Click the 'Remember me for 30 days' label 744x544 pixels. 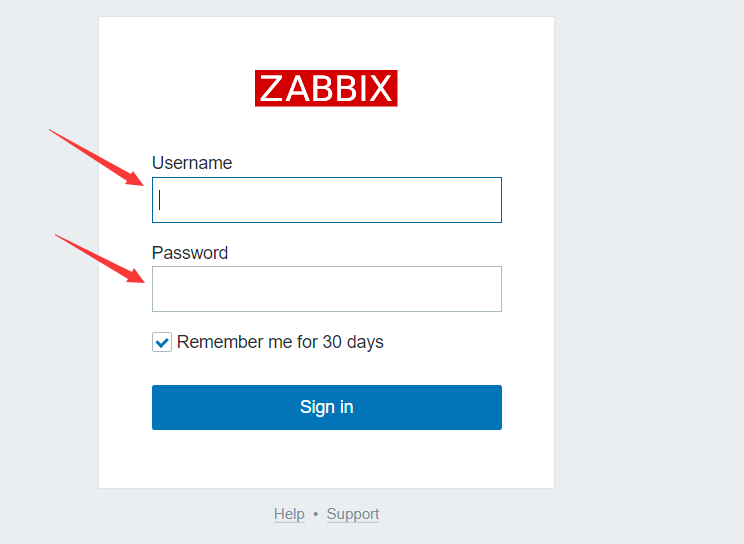pyautogui.click(x=280, y=342)
